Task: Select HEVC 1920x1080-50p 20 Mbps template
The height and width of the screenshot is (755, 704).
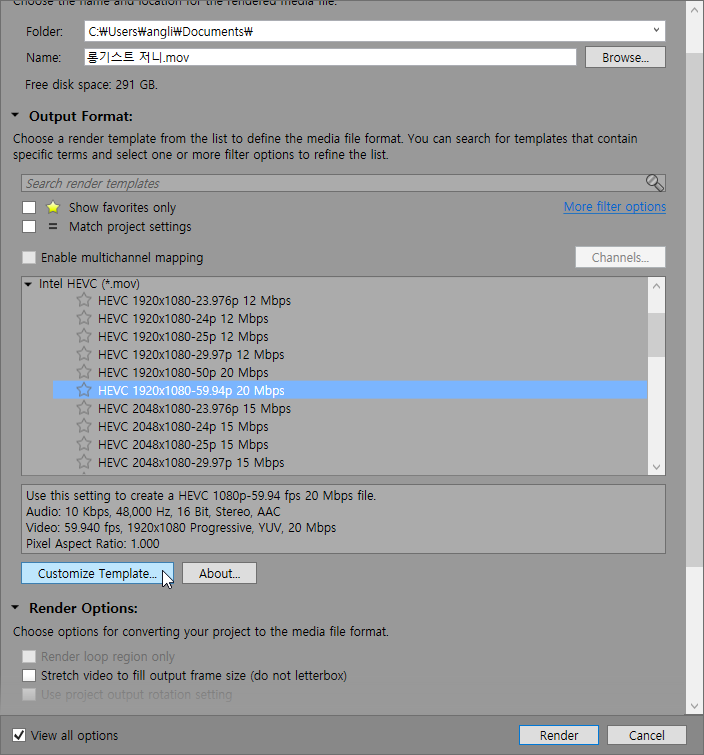Action: (x=183, y=372)
